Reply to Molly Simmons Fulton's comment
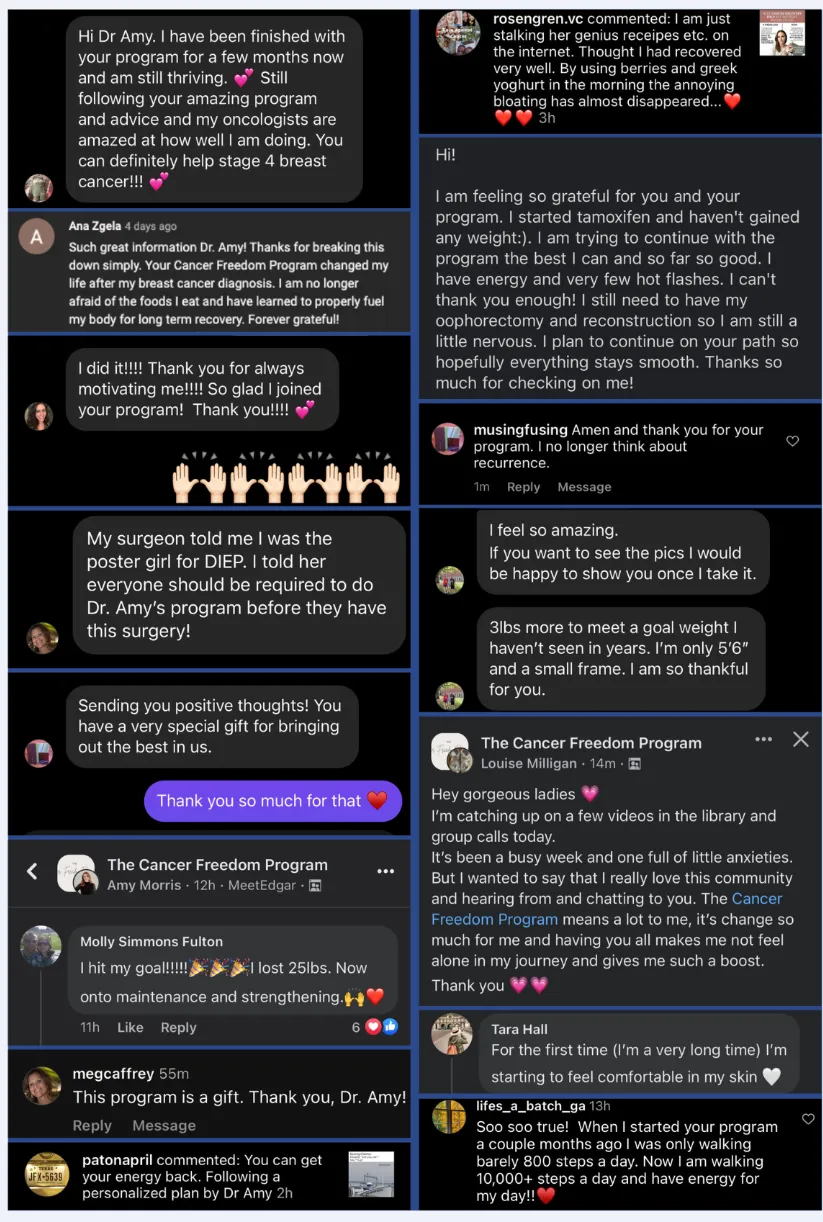This screenshot has height=1222, width=823. point(178,1027)
